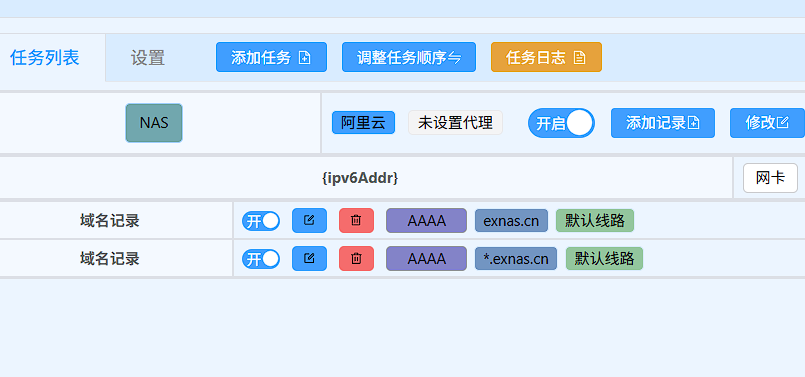805x377 pixels.
Task: Toggle the 开启 task switch
Action: [561, 123]
